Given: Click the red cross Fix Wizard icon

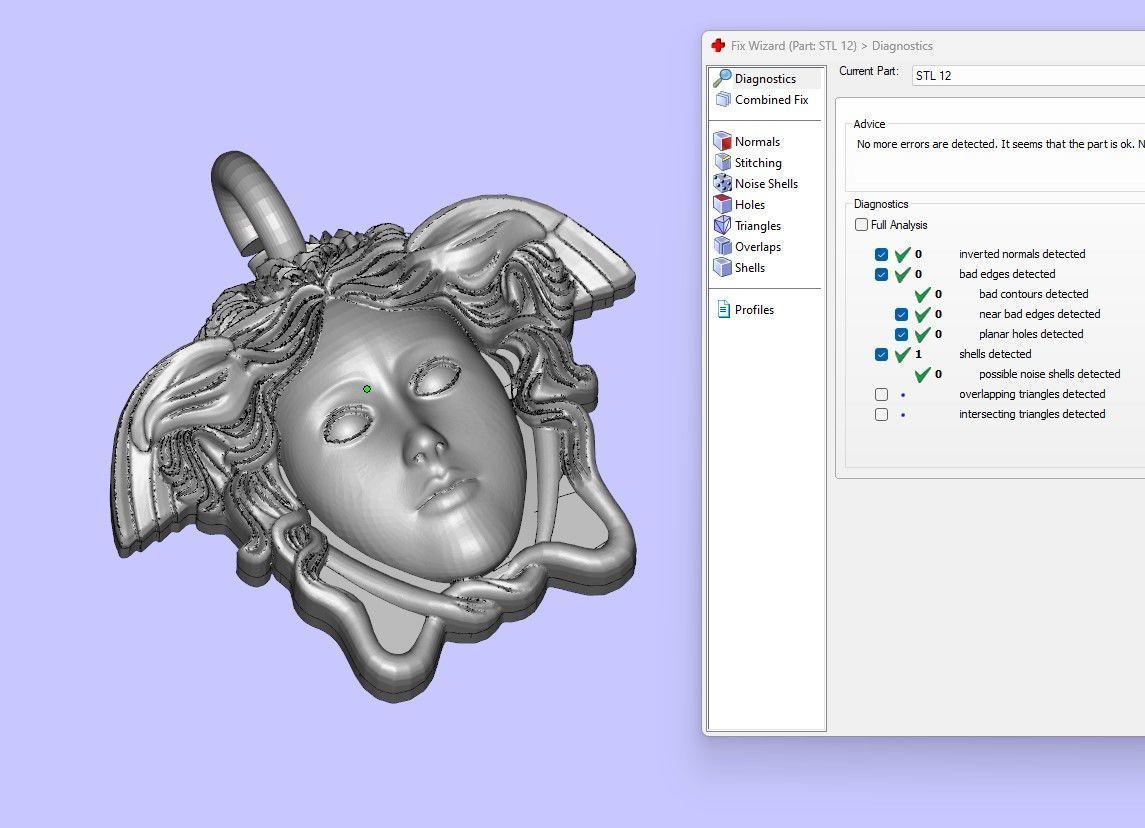Looking at the screenshot, I should [x=718, y=45].
